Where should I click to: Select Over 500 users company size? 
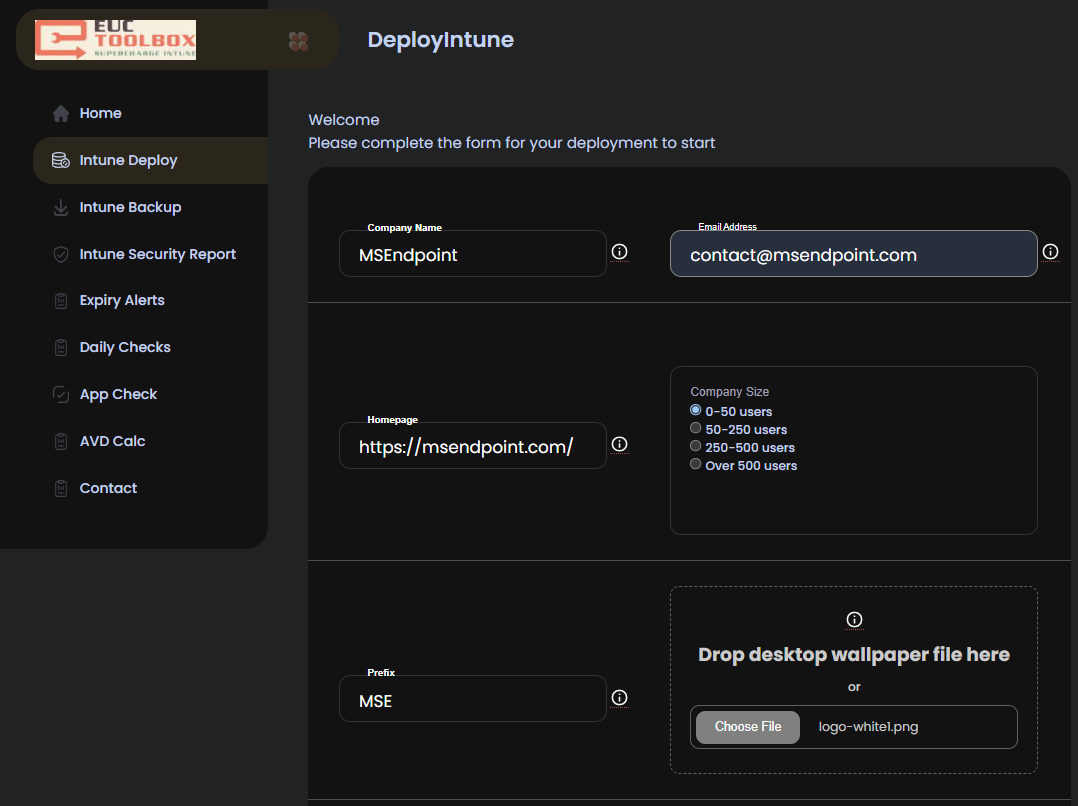(x=695, y=464)
